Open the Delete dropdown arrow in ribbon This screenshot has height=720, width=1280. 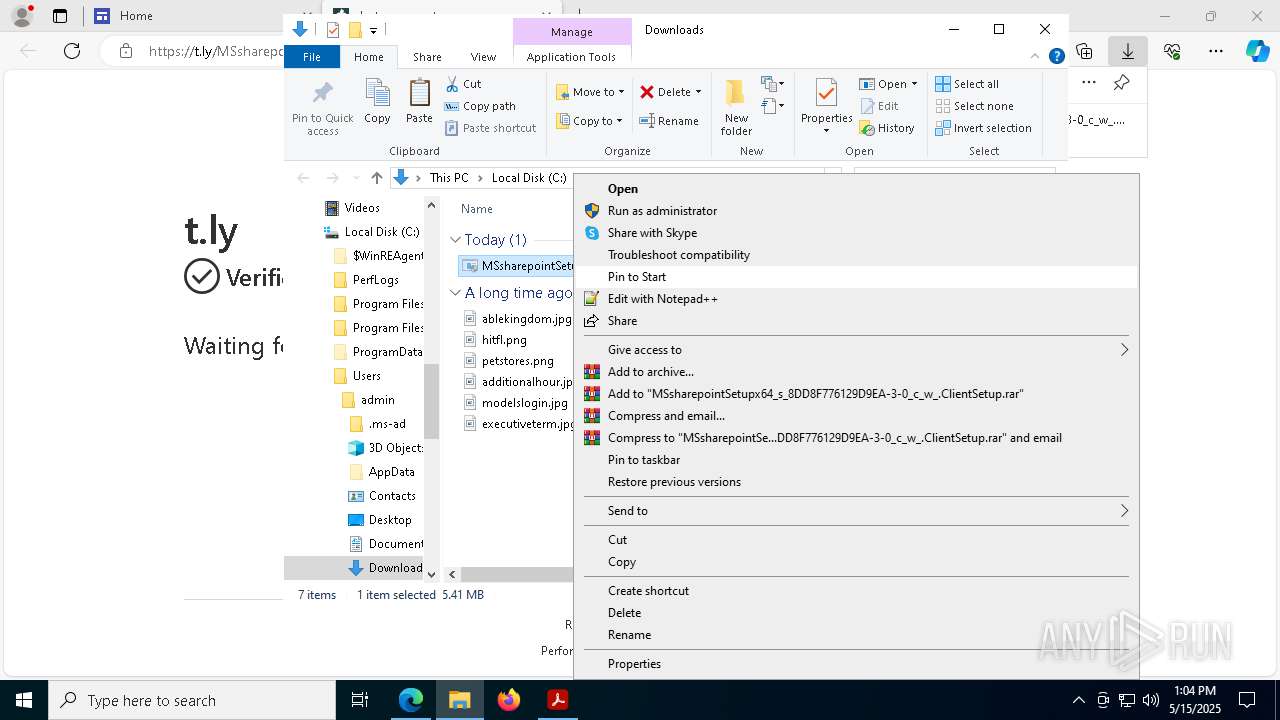[x=698, y=92]
